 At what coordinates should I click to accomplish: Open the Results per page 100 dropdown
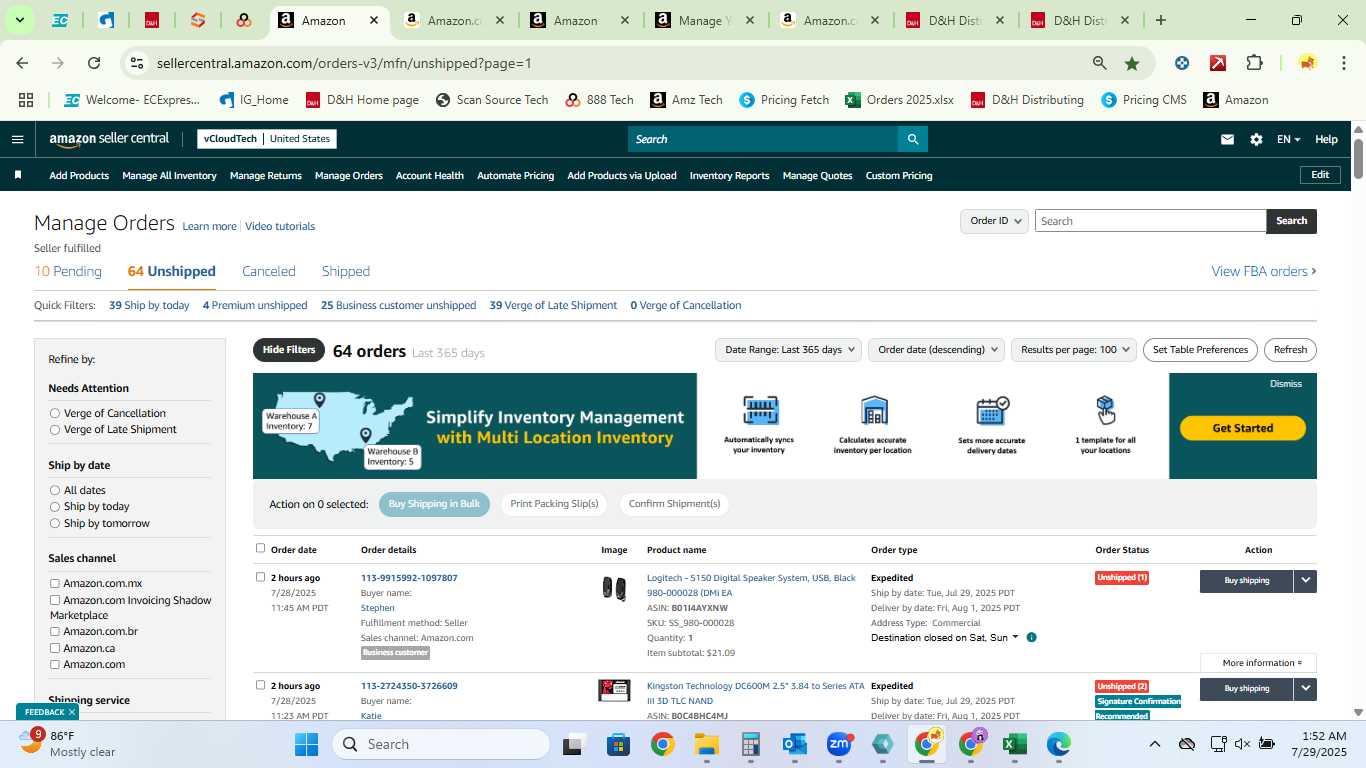(1074, 350)
